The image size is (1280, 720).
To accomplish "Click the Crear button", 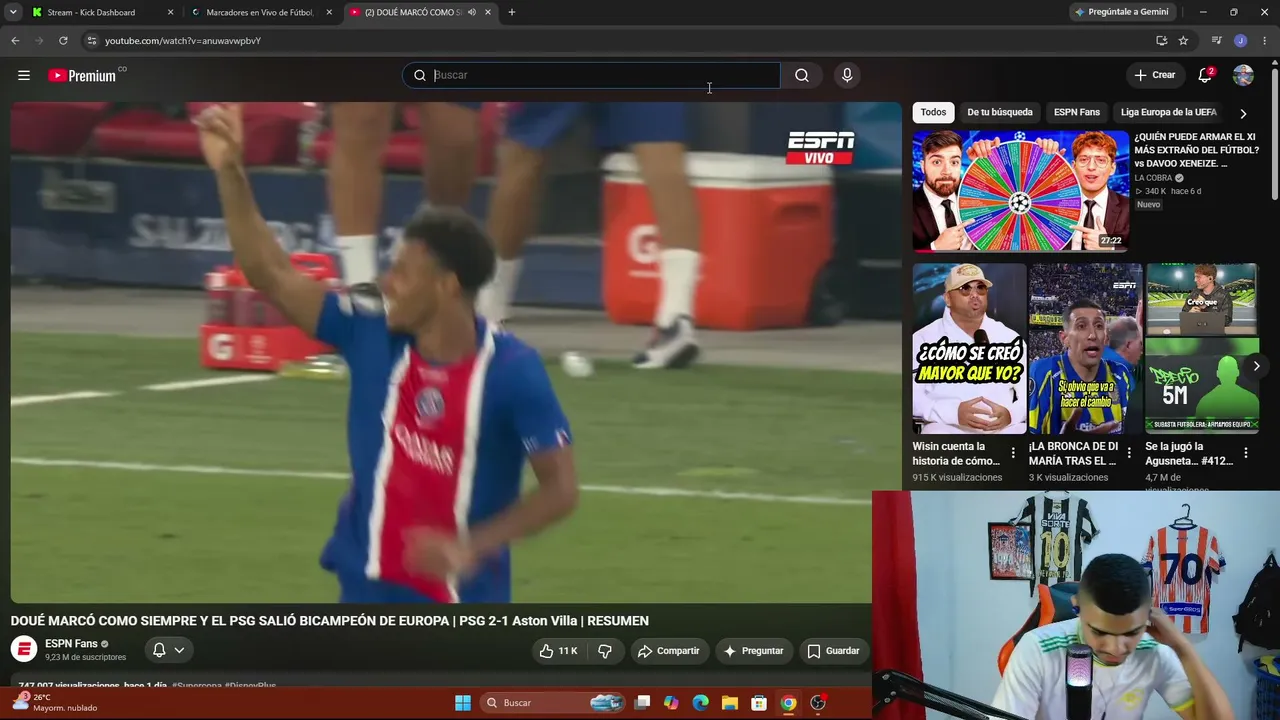I will [1155, 75].
